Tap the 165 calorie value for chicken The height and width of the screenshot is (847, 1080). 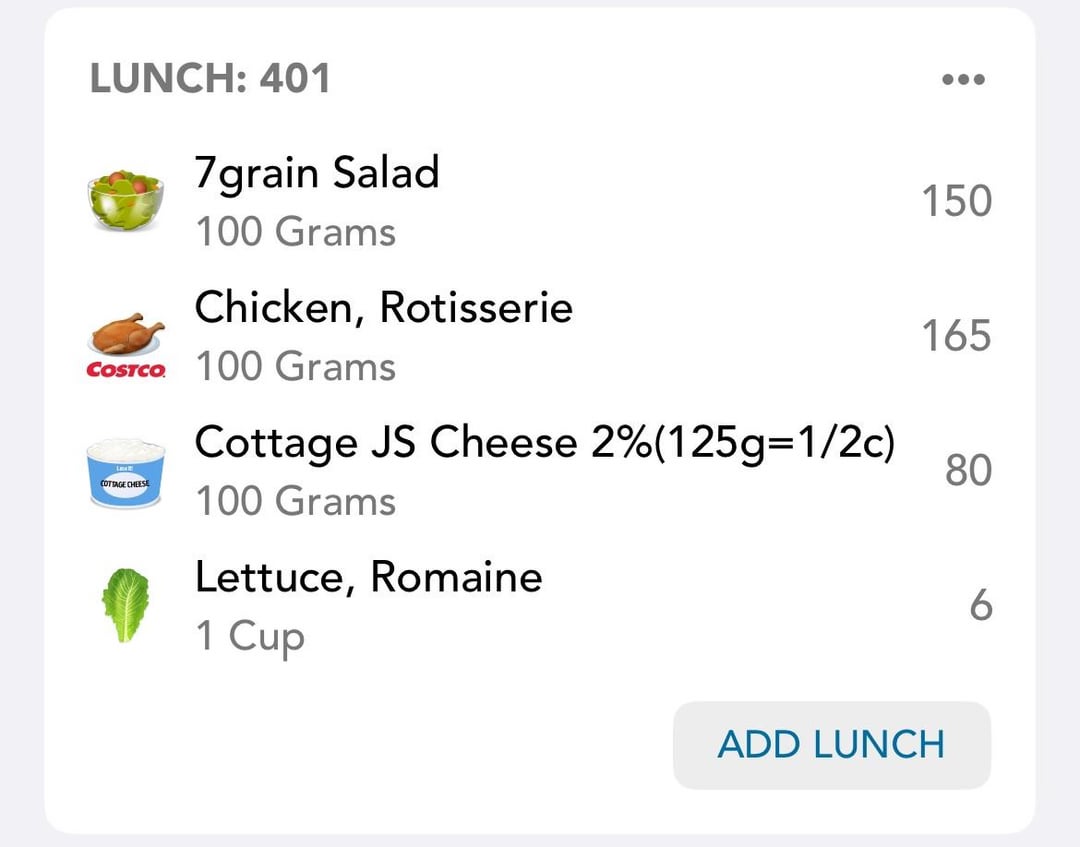click(957, 336)
